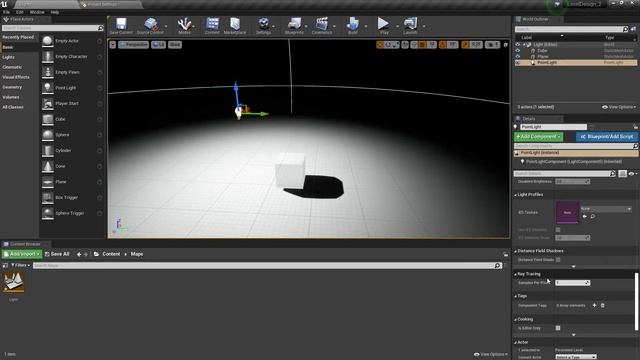The height and width of the screenshot is (360, 640).
Task: Click Save All in Content Browser
Action: click(57, 254)
